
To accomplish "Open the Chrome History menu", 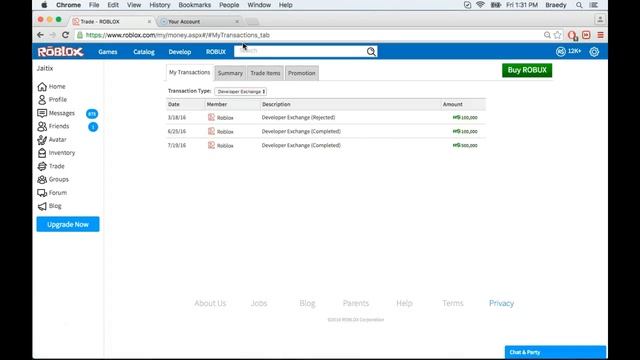I will pyautogui.click(x=160, y=5).
